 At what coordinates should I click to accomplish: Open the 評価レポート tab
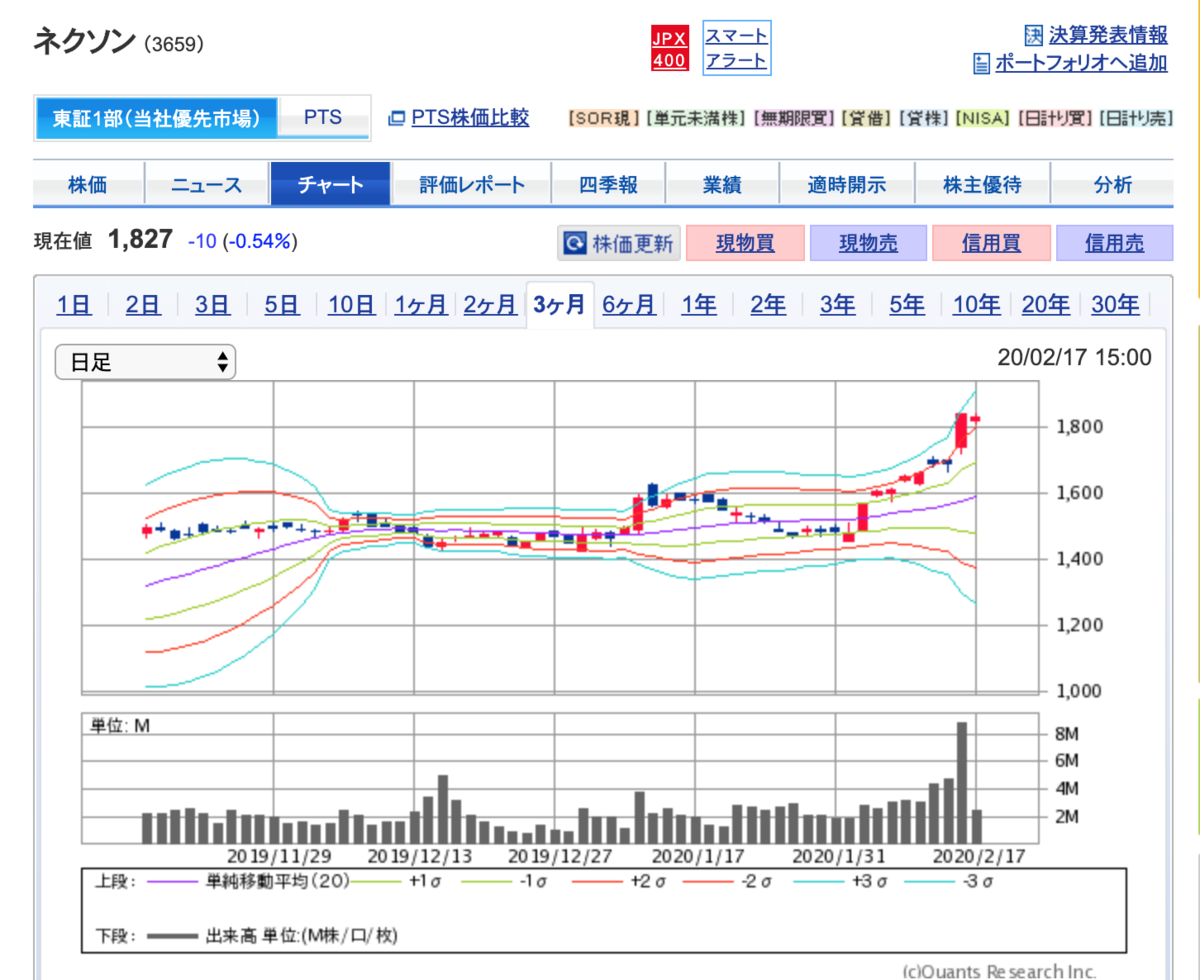472,185
